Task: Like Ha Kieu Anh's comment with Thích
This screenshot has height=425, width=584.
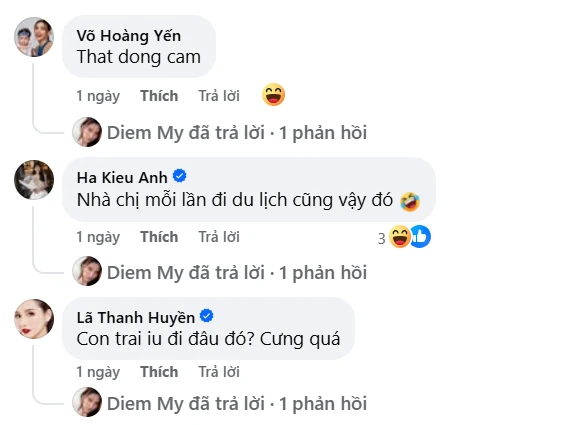Action: [159, 237]
